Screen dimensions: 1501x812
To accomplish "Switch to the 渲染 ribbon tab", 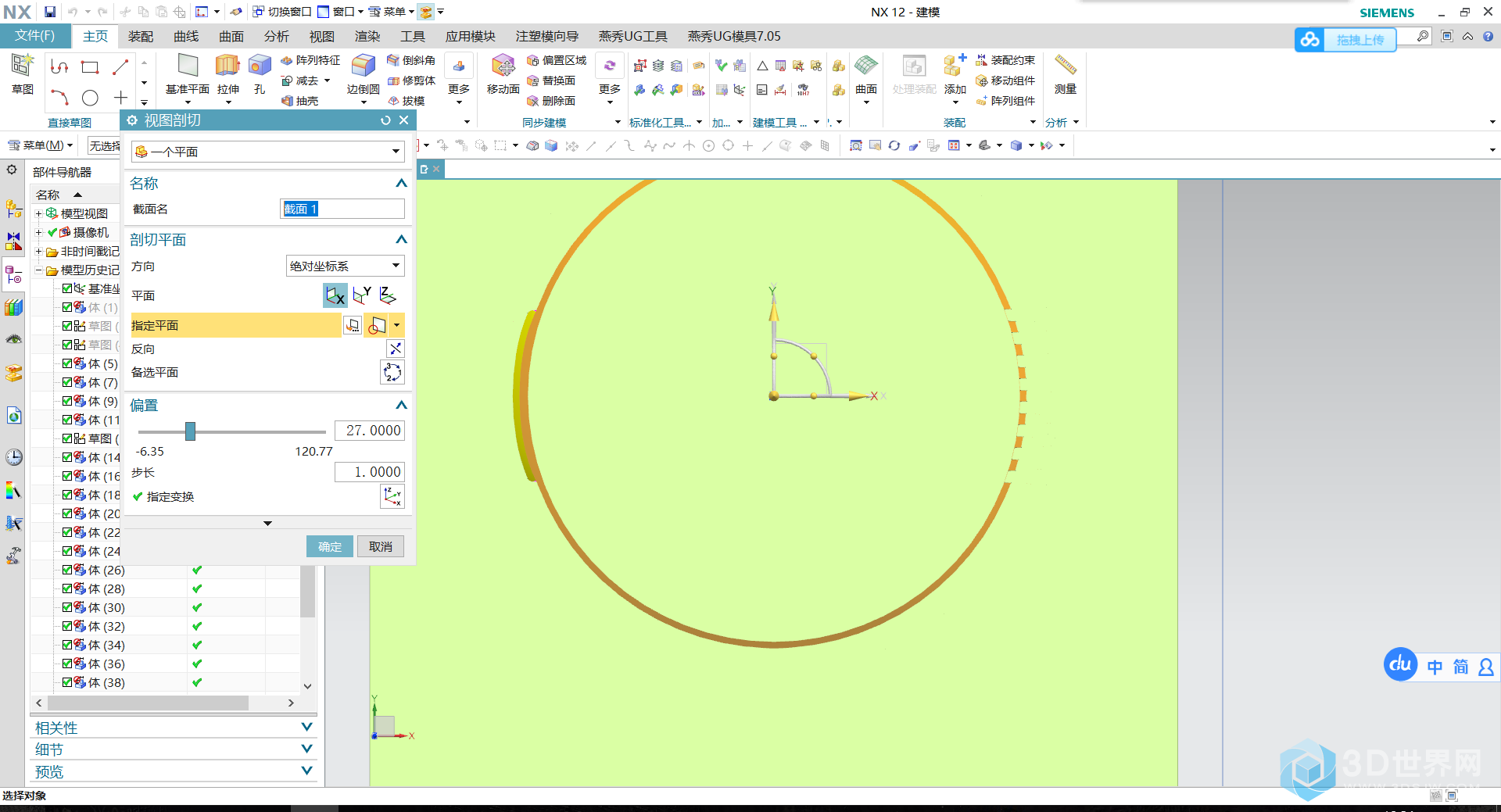I will pos(367,37).
